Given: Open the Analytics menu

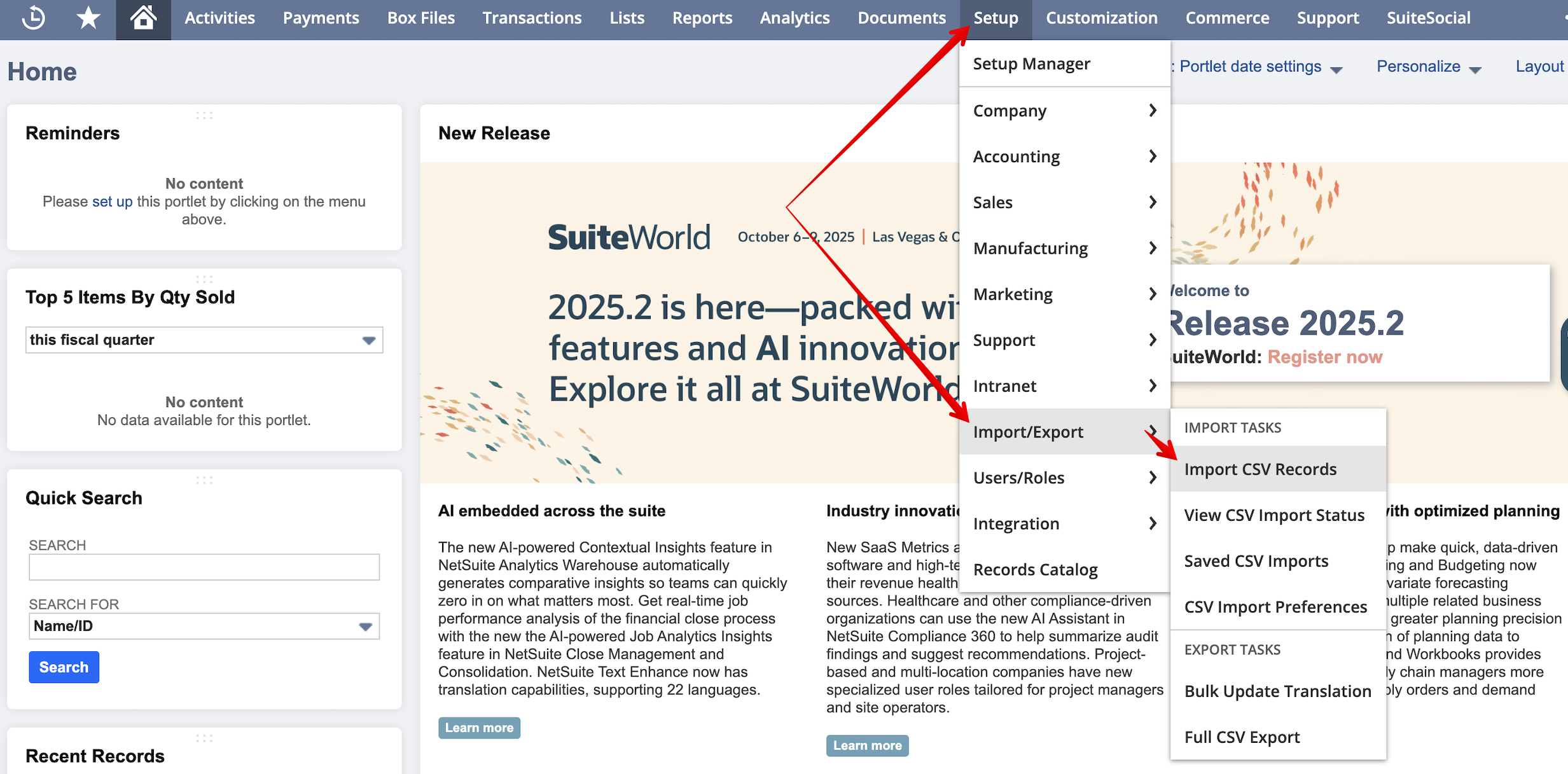Looking at the screenshot, I should (794, 18).
